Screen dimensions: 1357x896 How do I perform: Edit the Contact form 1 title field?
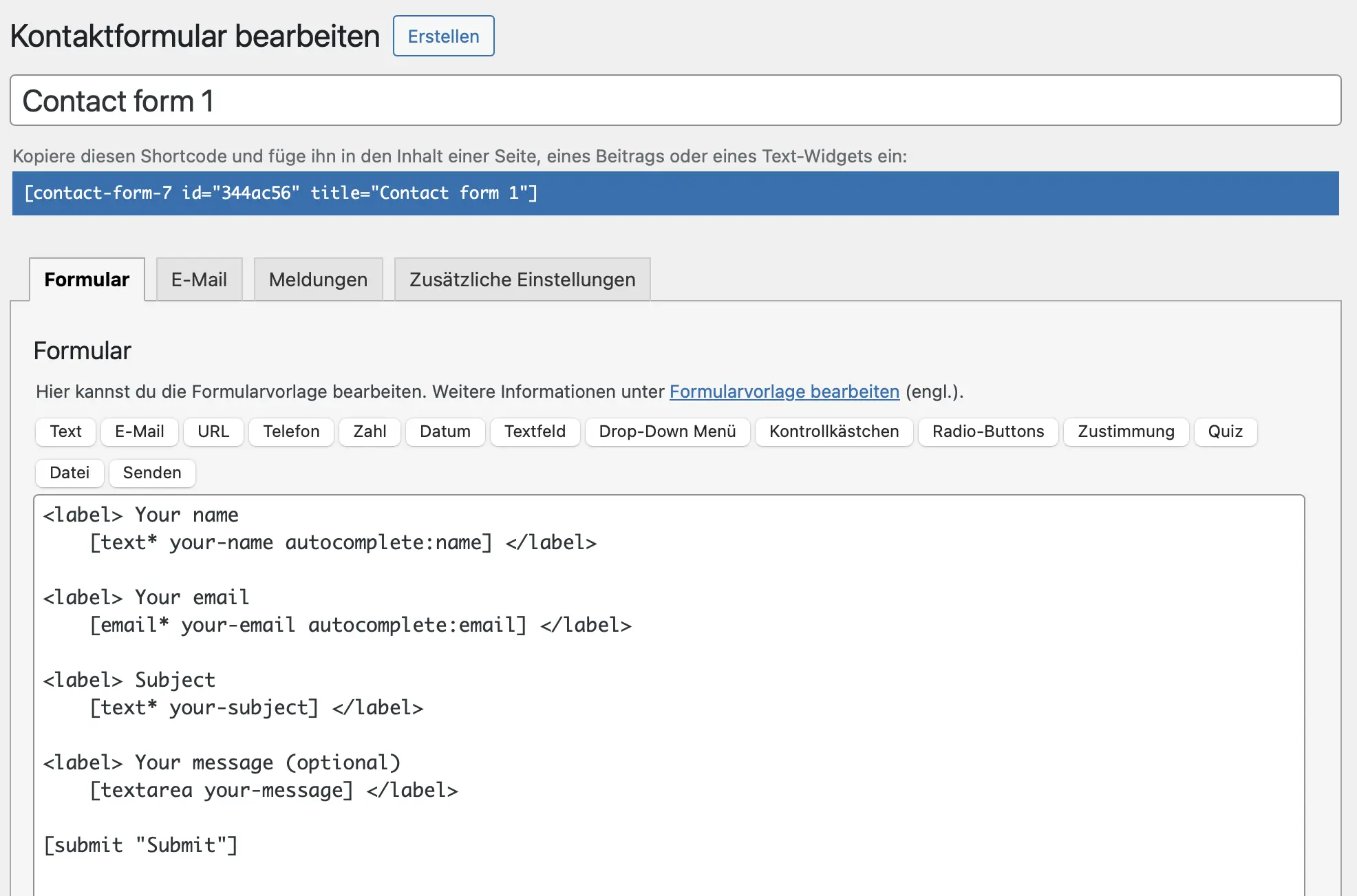(x=675, y=100)
